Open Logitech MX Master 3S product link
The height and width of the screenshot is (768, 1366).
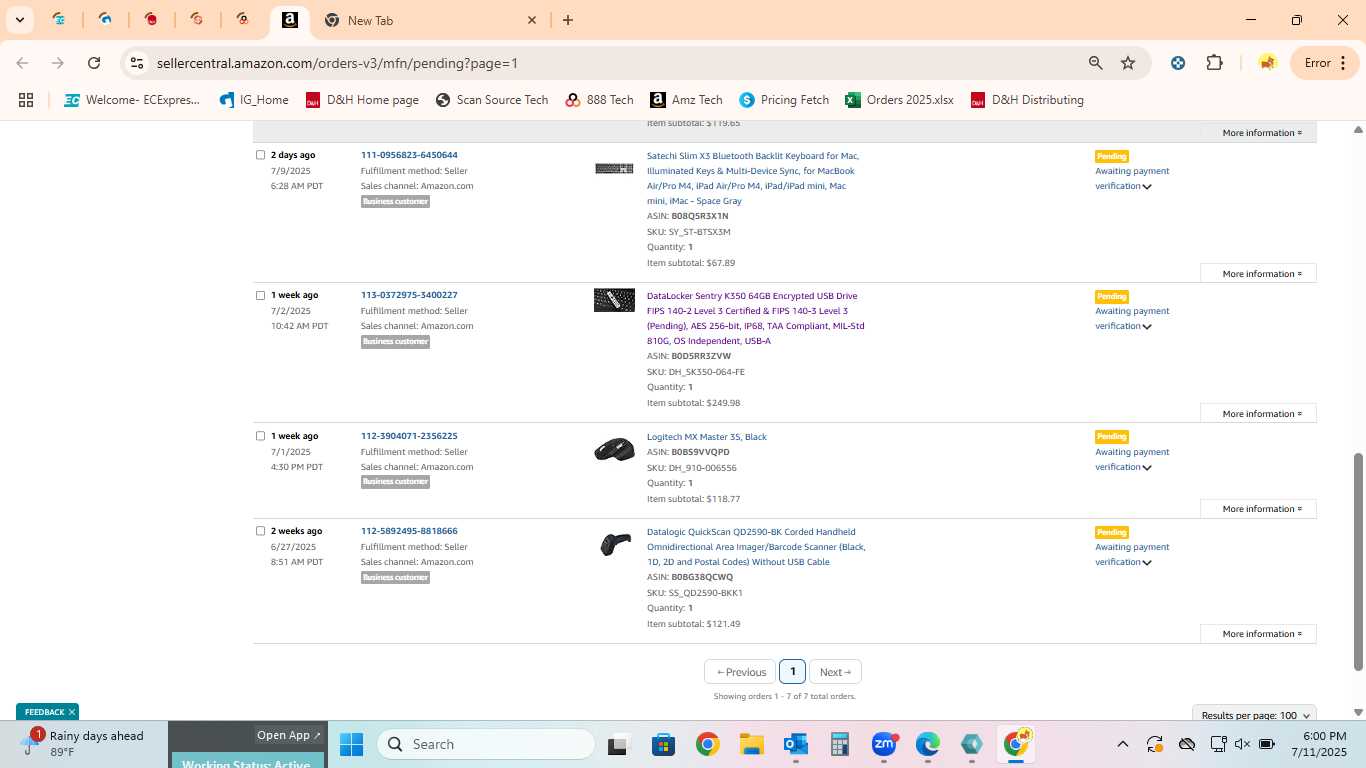pos(707,437)
